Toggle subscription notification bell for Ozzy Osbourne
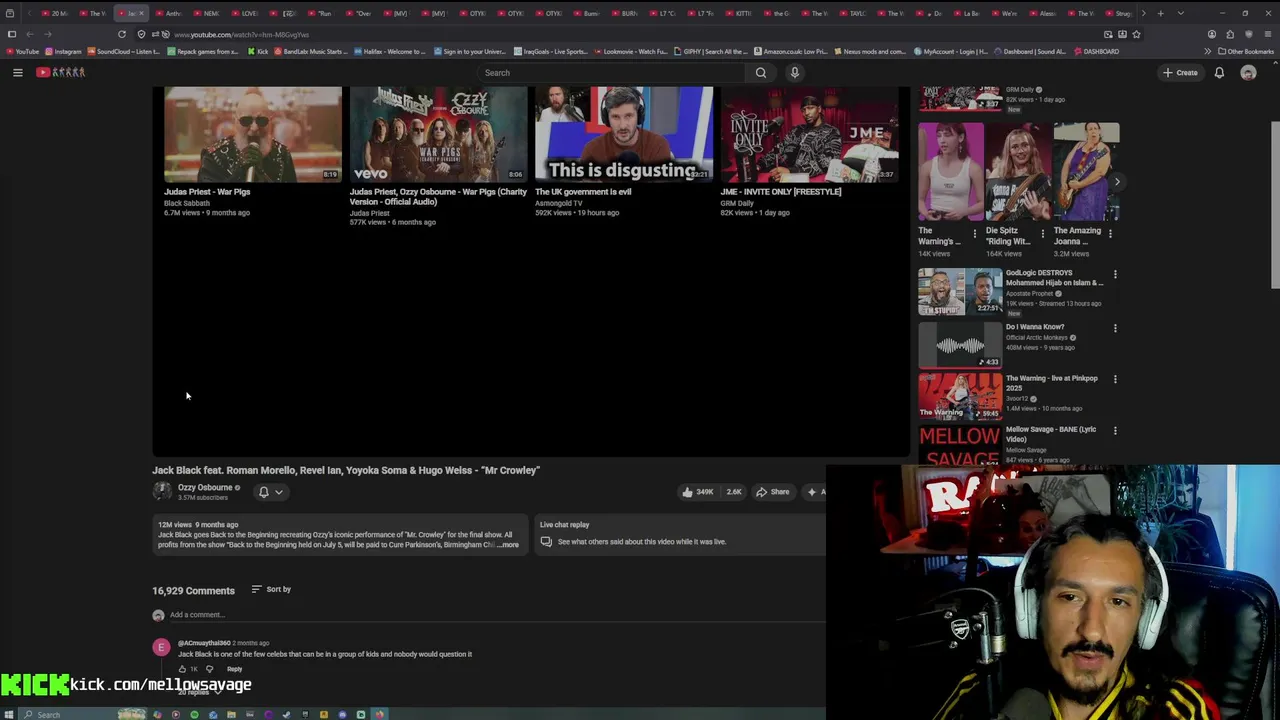The image size is (1280, 720). pos(264,492)
